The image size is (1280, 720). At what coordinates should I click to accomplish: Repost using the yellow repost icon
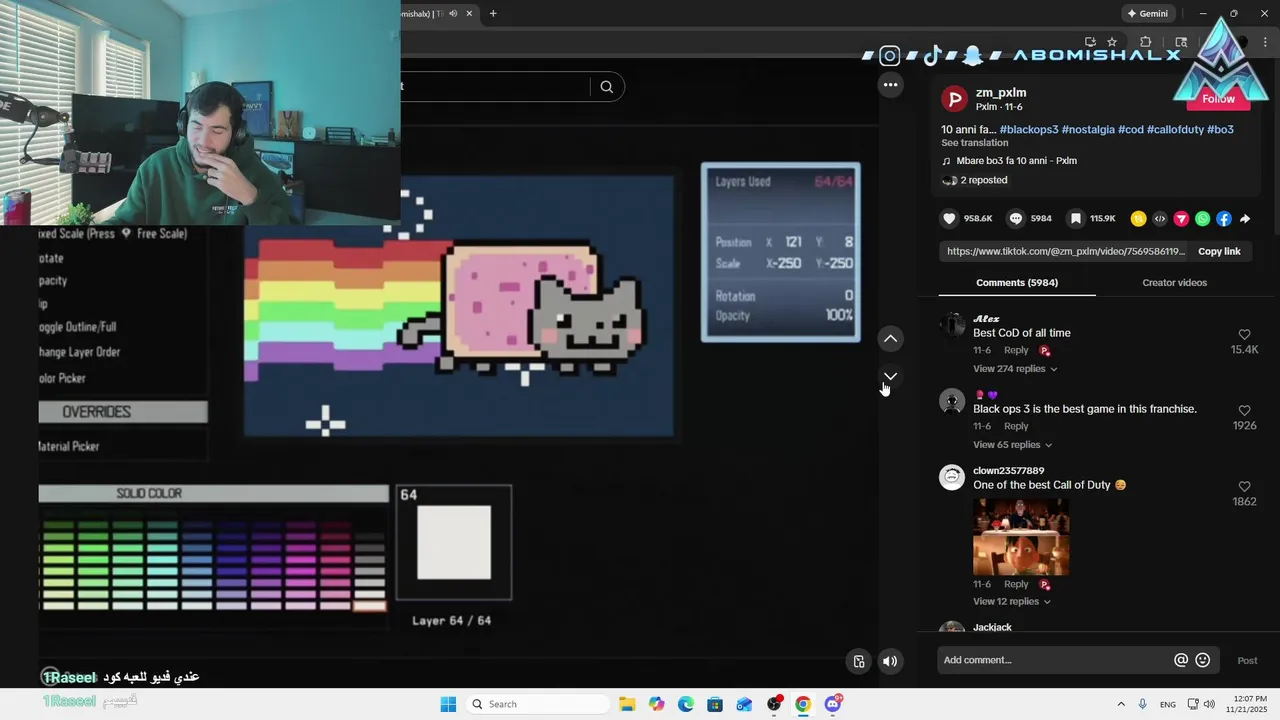[x=1138, y=219]
